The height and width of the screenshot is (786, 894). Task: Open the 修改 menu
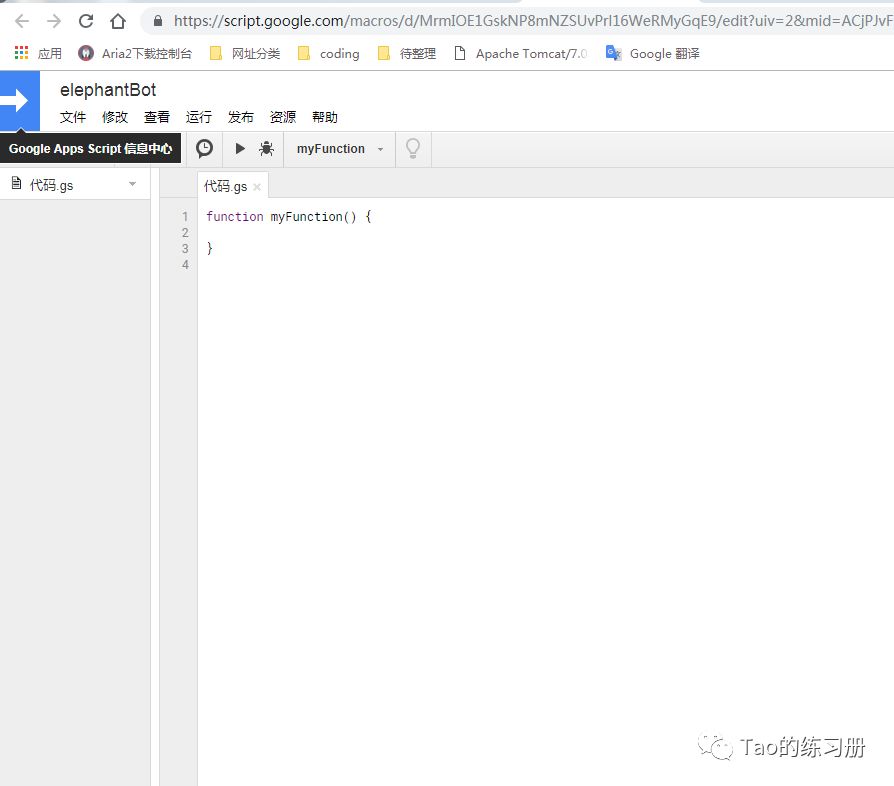coord(115,117)
